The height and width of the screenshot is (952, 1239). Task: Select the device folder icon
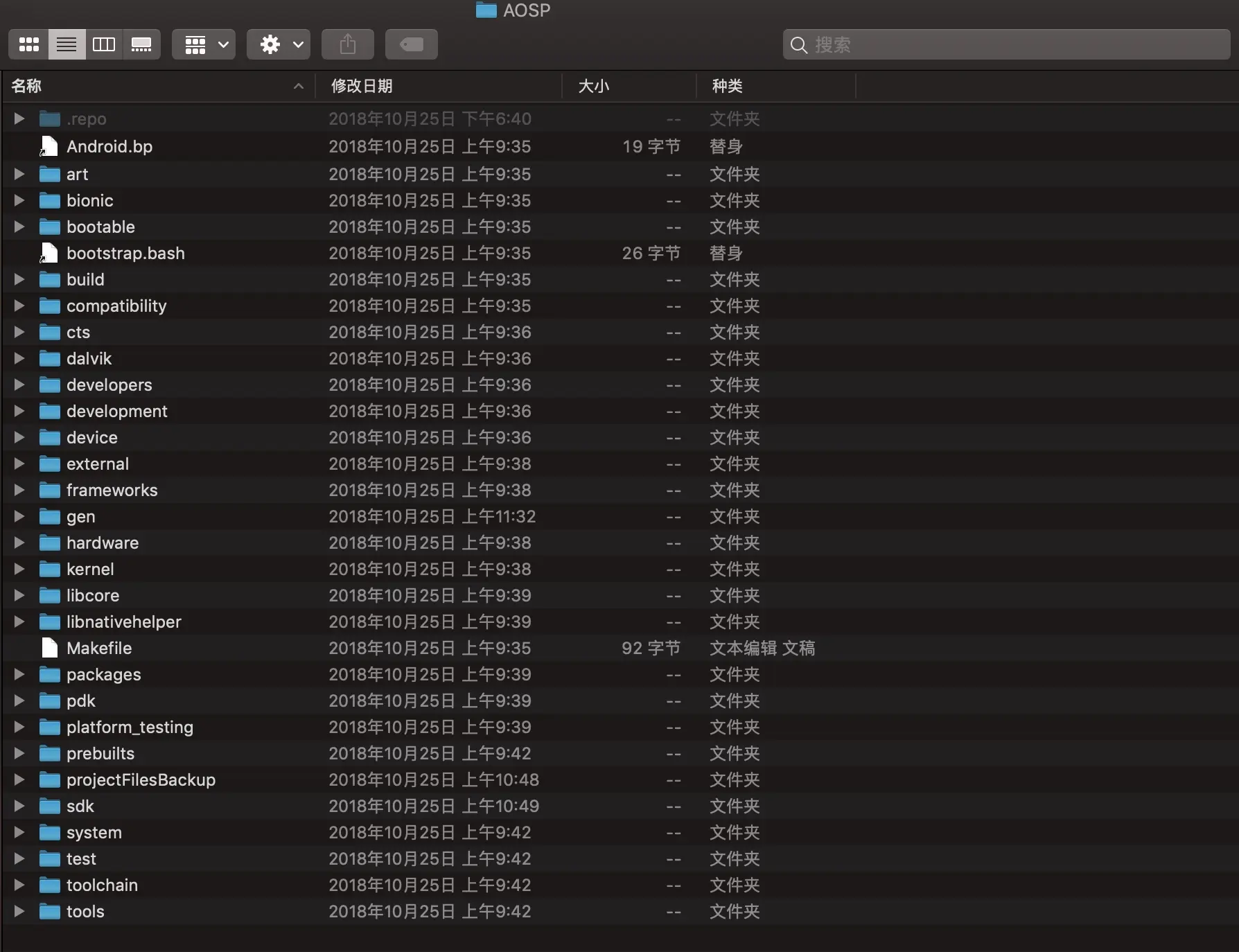click(50, 437)
